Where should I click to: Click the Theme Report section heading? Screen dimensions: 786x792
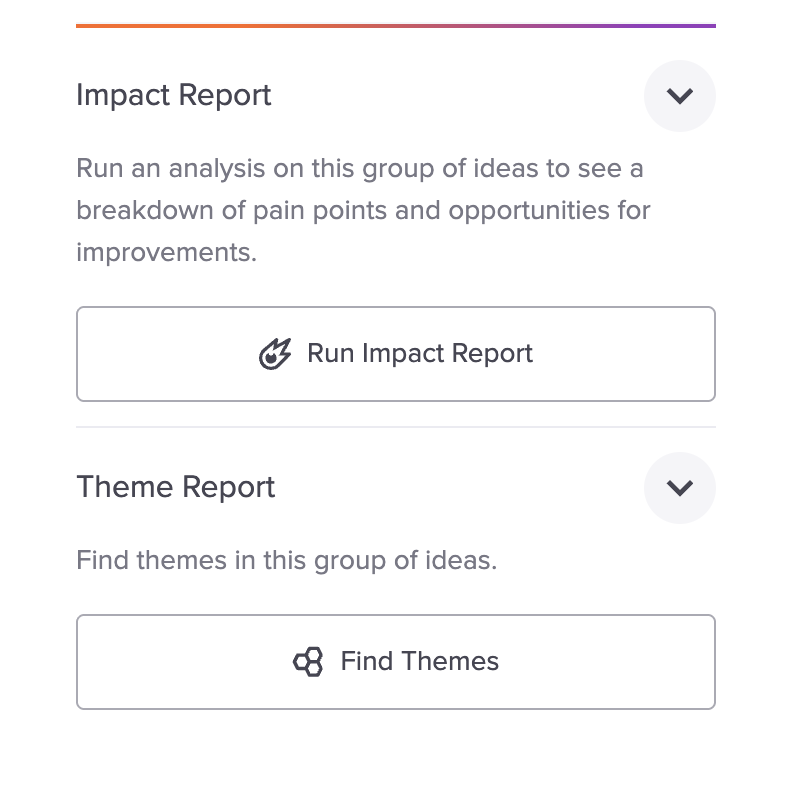(176, 488)
